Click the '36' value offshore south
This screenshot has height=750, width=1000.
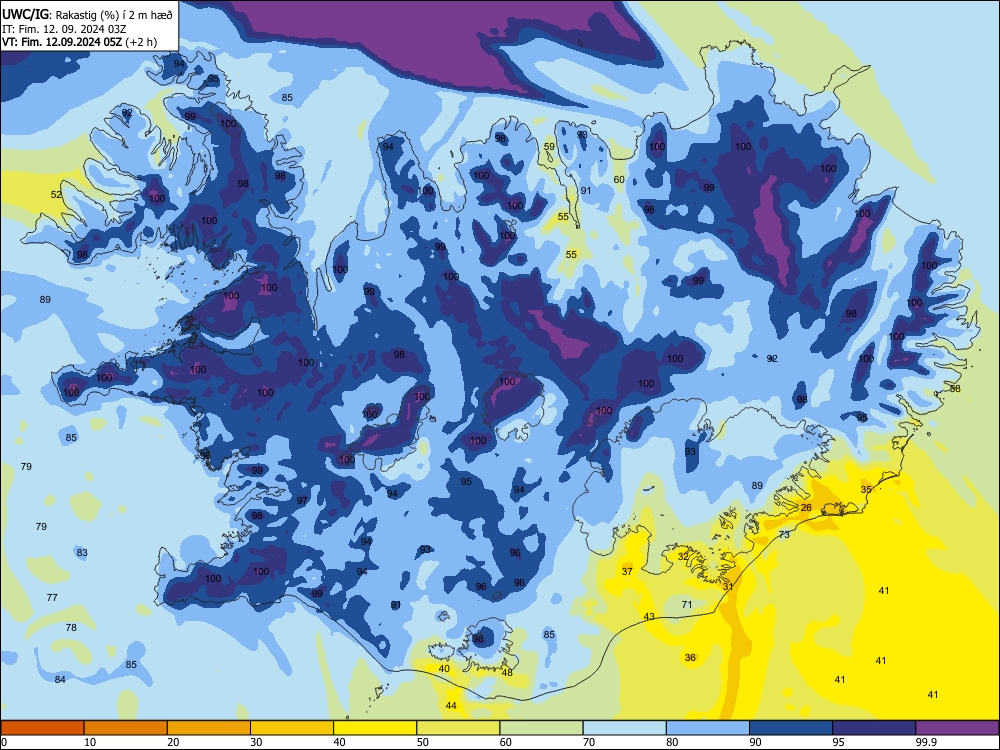(690, 658)
